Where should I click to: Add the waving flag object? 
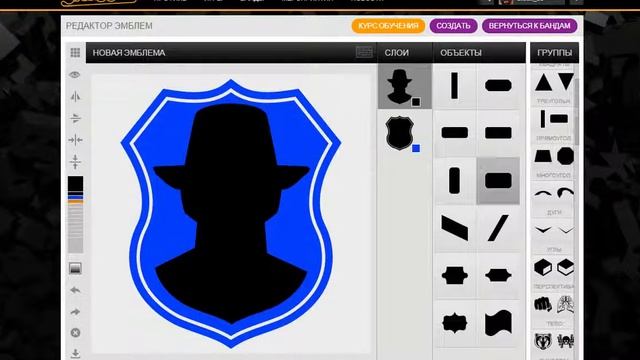tap(498, 323)
